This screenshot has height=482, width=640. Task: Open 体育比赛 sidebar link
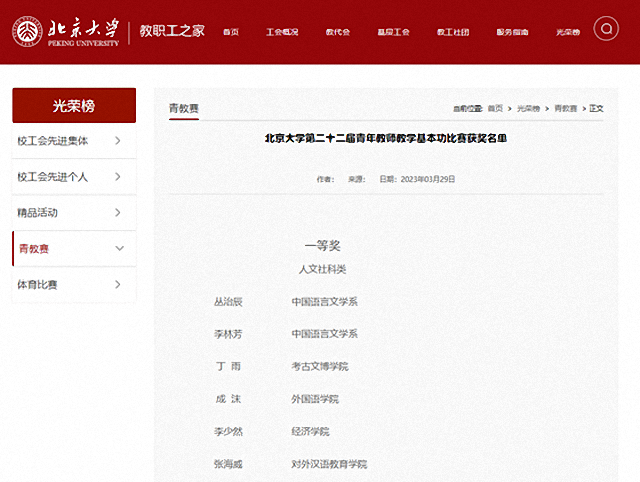(x=38, y=285)
